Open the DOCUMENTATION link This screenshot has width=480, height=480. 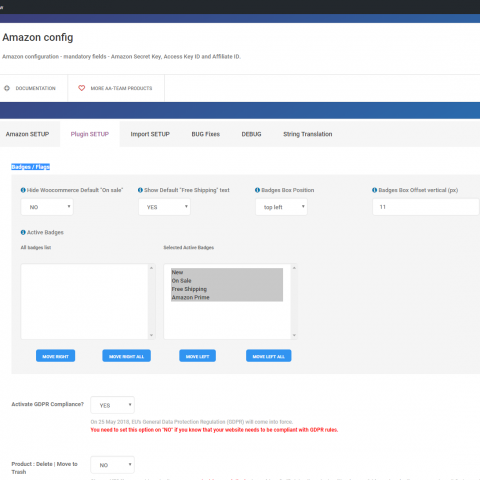[x=35, y=88]
